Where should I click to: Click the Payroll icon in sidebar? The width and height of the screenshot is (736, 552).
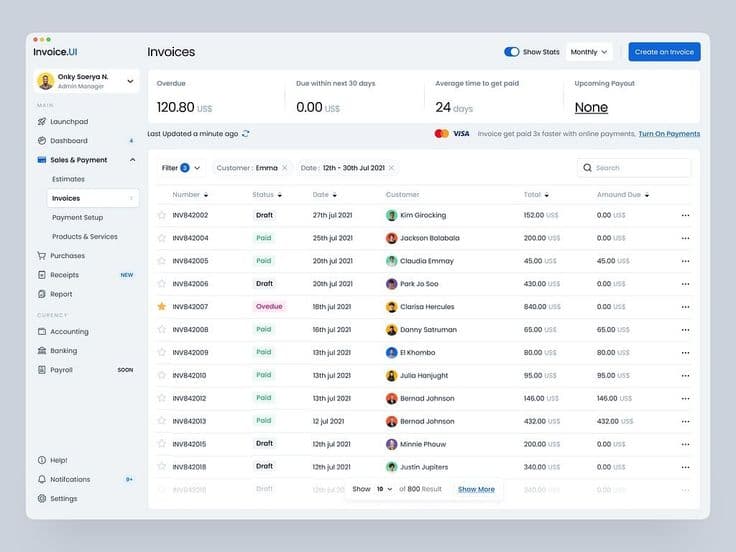42,370
